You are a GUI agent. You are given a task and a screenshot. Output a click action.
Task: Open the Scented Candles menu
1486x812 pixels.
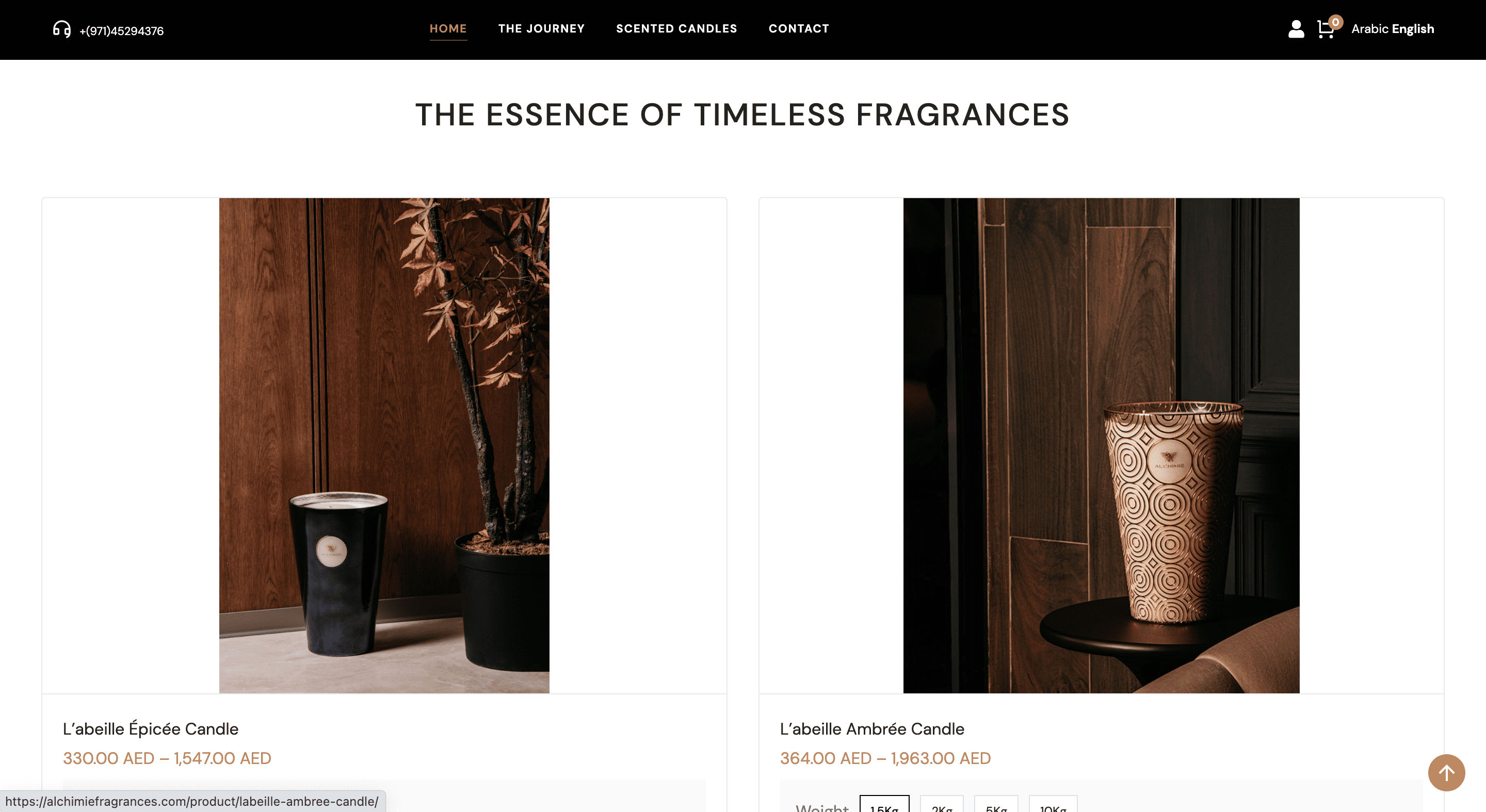point(676,29)
